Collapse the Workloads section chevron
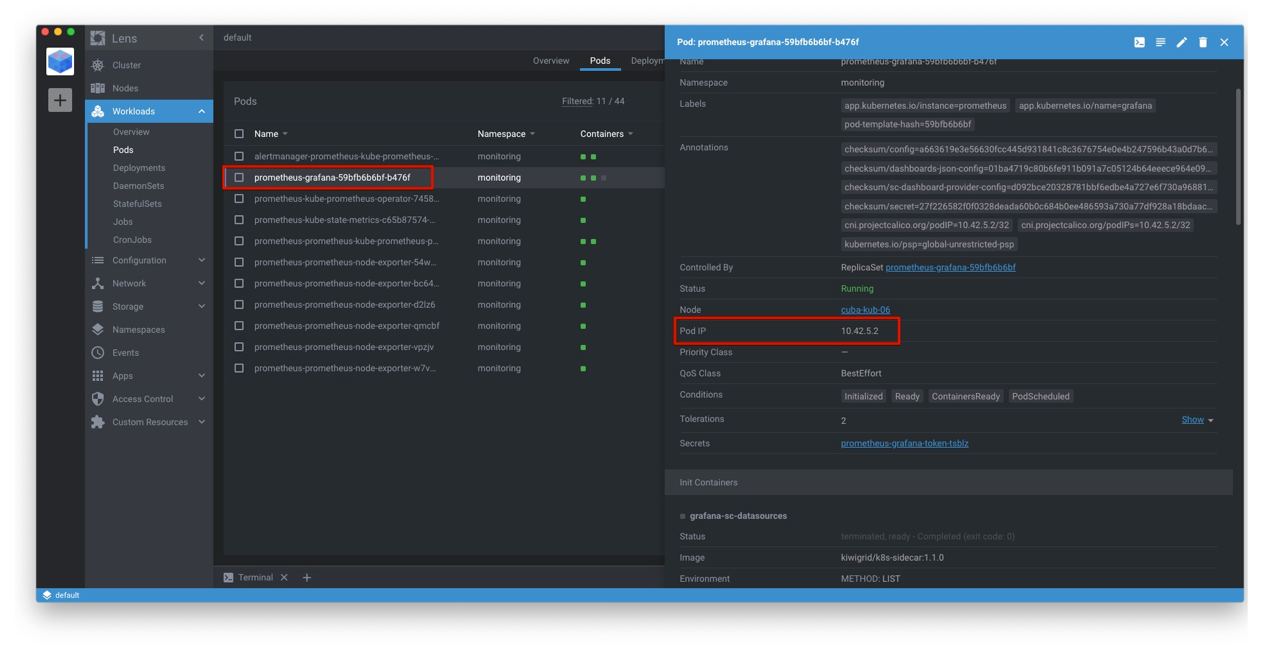Image resolution: width=1280 pixels, height=650 pixels. (201, 111)
